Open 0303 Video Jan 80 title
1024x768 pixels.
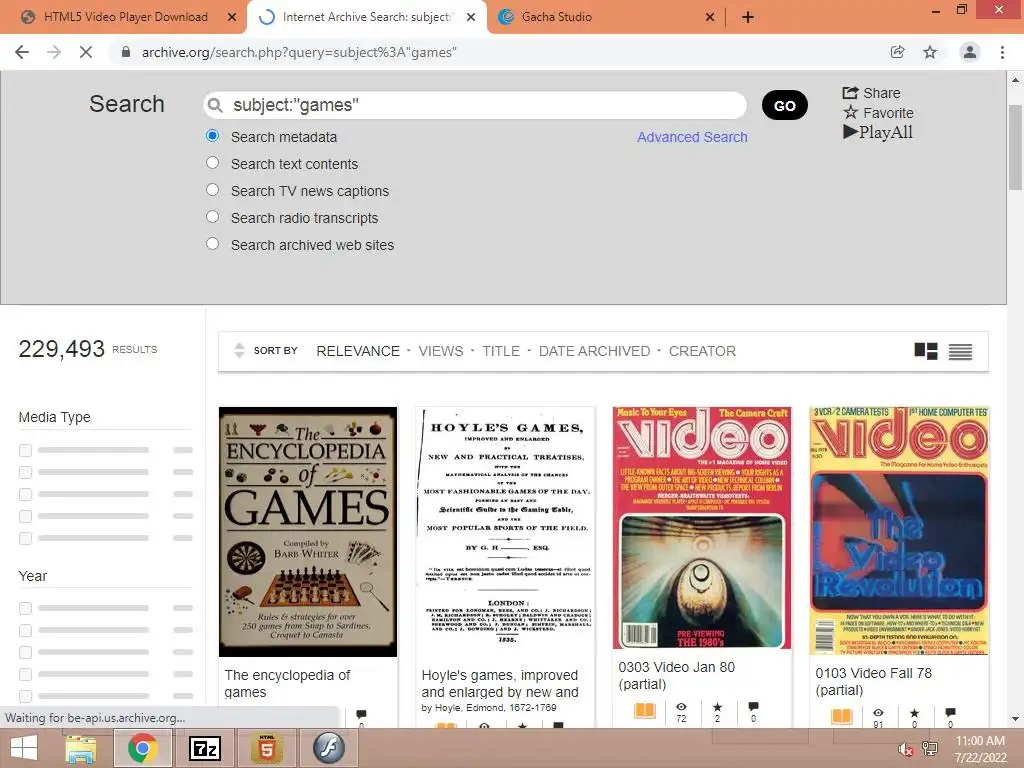pos(677,675)
